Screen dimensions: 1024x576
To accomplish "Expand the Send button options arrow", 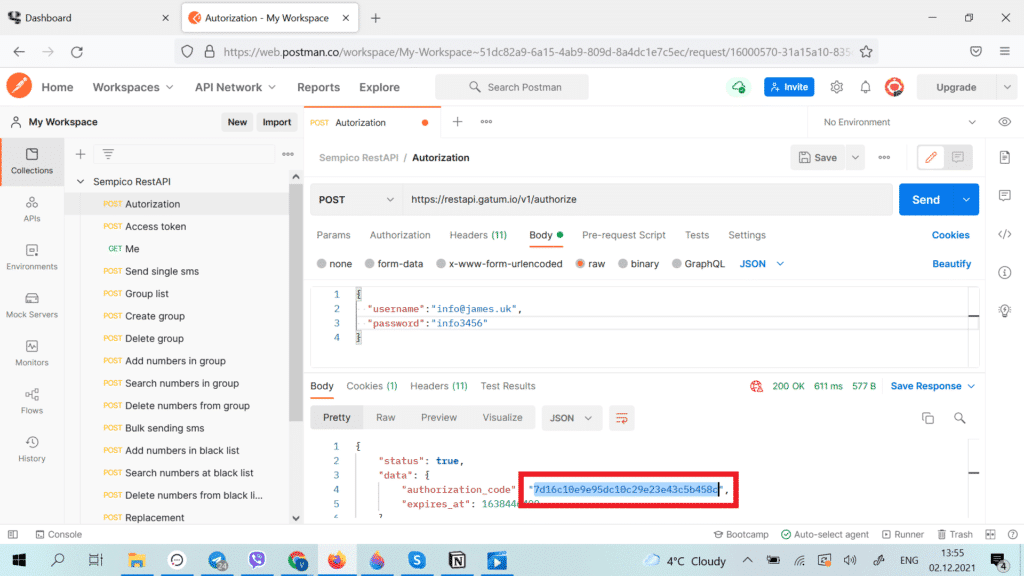I will coord(966,199).
